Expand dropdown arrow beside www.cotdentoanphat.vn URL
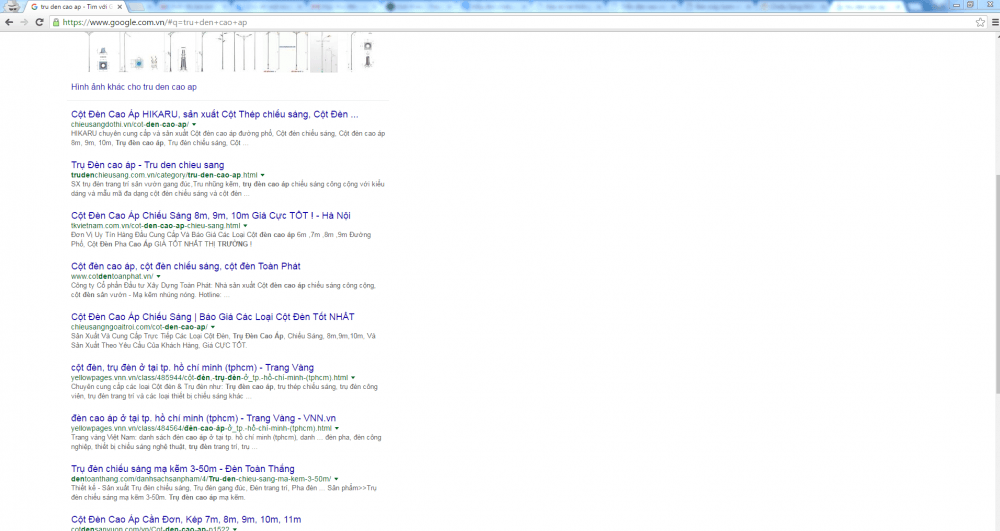The width and height of the screenshot is (1000, 531). (x=158, y=276)
